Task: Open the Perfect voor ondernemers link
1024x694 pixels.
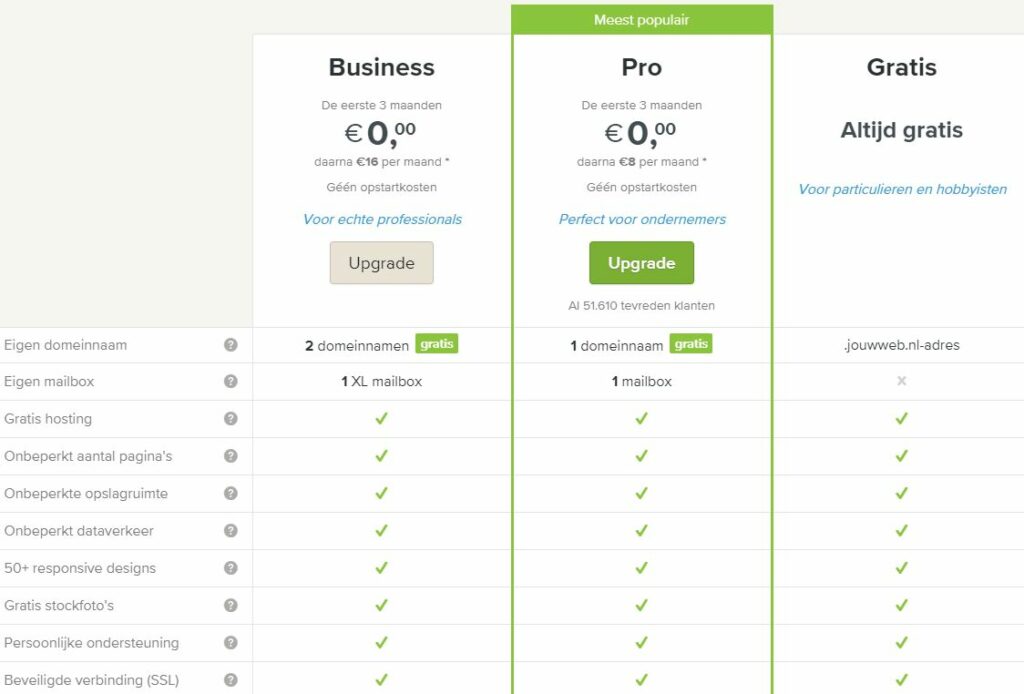Action: [x=641, y=219]
